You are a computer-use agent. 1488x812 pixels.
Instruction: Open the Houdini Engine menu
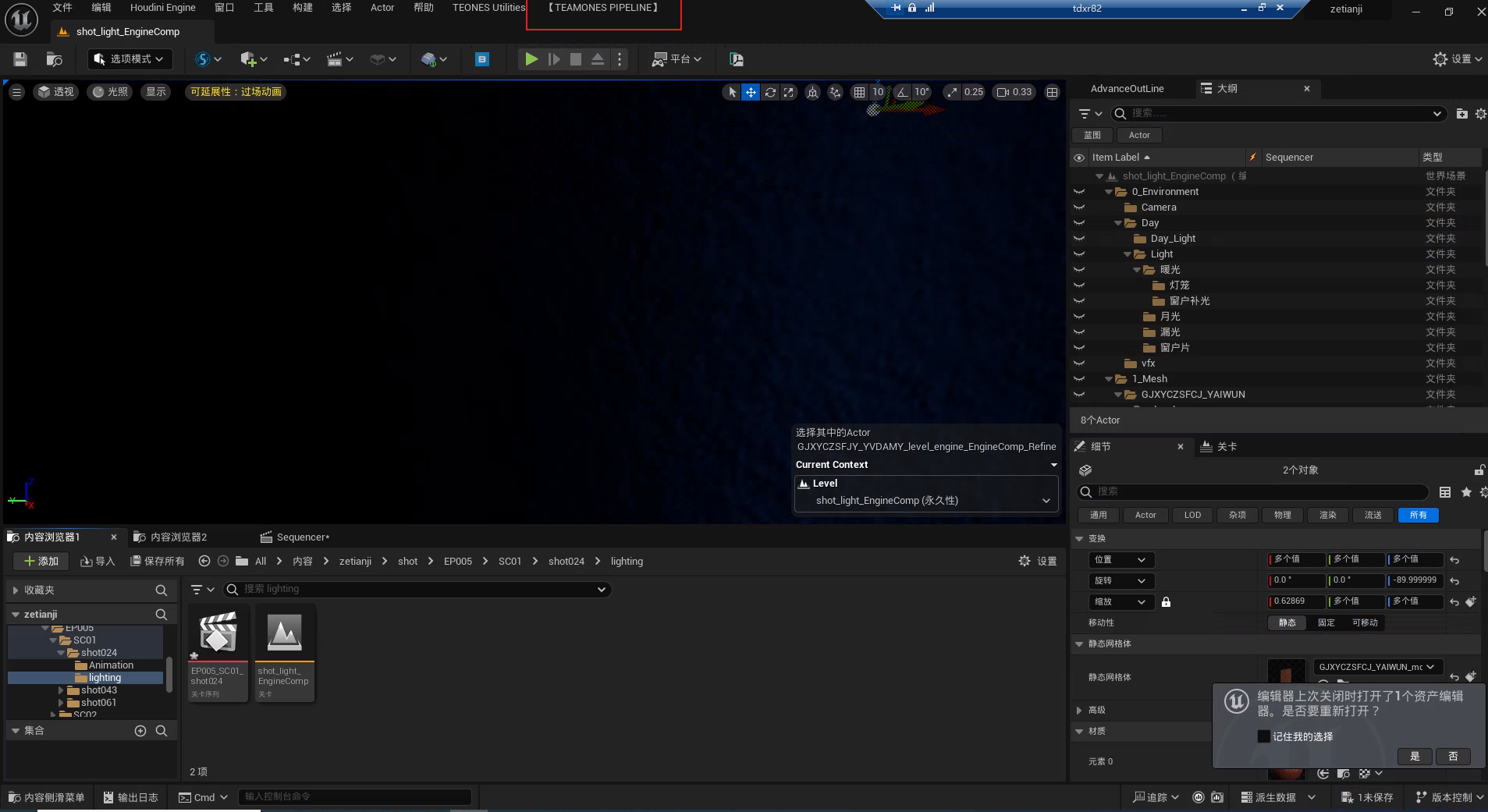pos(162,8)
